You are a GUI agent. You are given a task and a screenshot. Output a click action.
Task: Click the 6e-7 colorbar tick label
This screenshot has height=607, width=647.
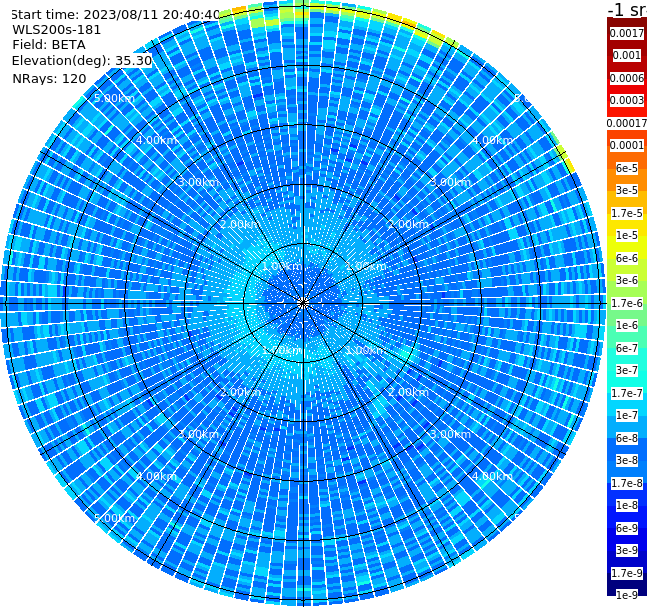[x=627, y=348]
